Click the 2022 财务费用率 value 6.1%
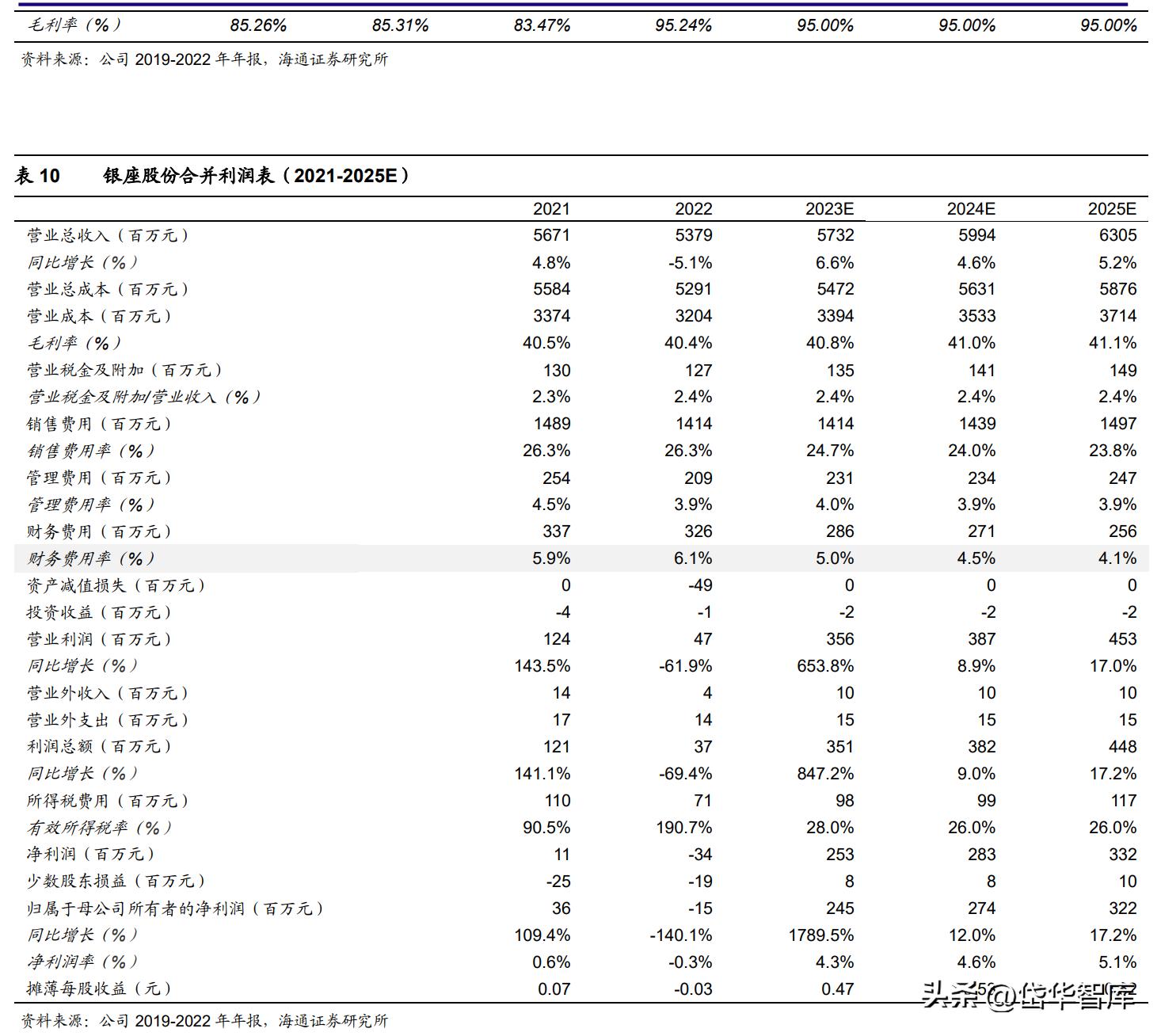 click(693, 558)
